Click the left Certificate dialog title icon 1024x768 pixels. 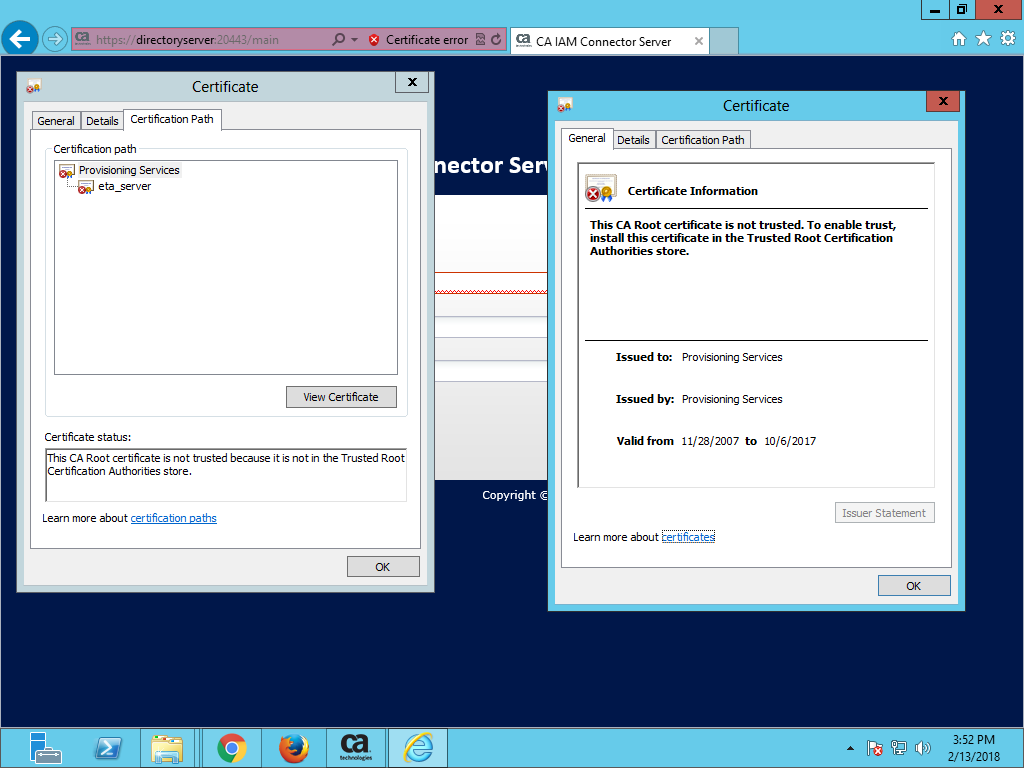click(x=33, y=86)
